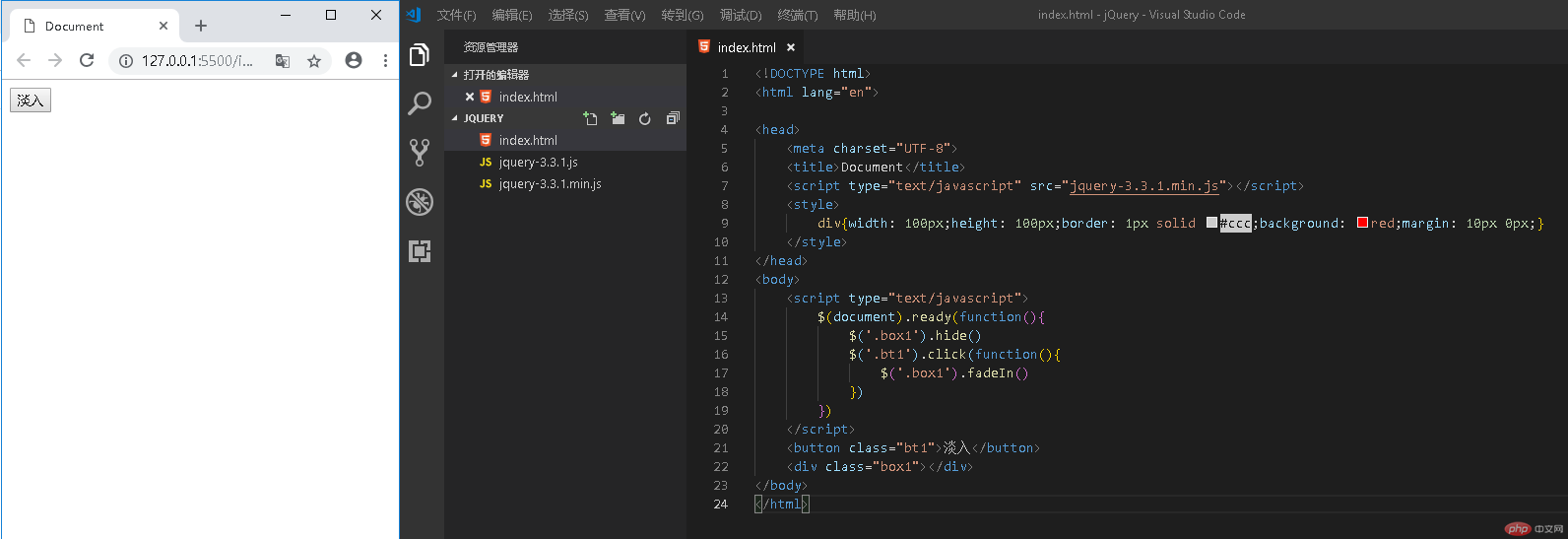This screenshot has width=1568, height=539.
Task: Close index.html in open editors list
Action: point(470,97)
